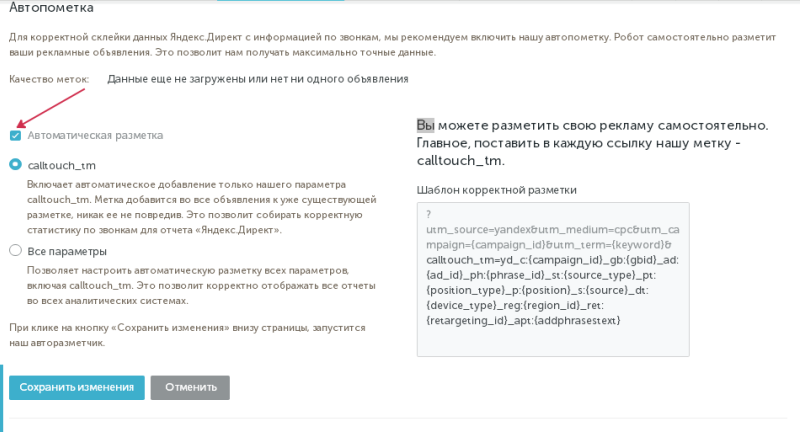Click the Автоматическая разметка label text
Image resolution: width=800 pixels, height=432 pixels.
click(x=95, y=135)
